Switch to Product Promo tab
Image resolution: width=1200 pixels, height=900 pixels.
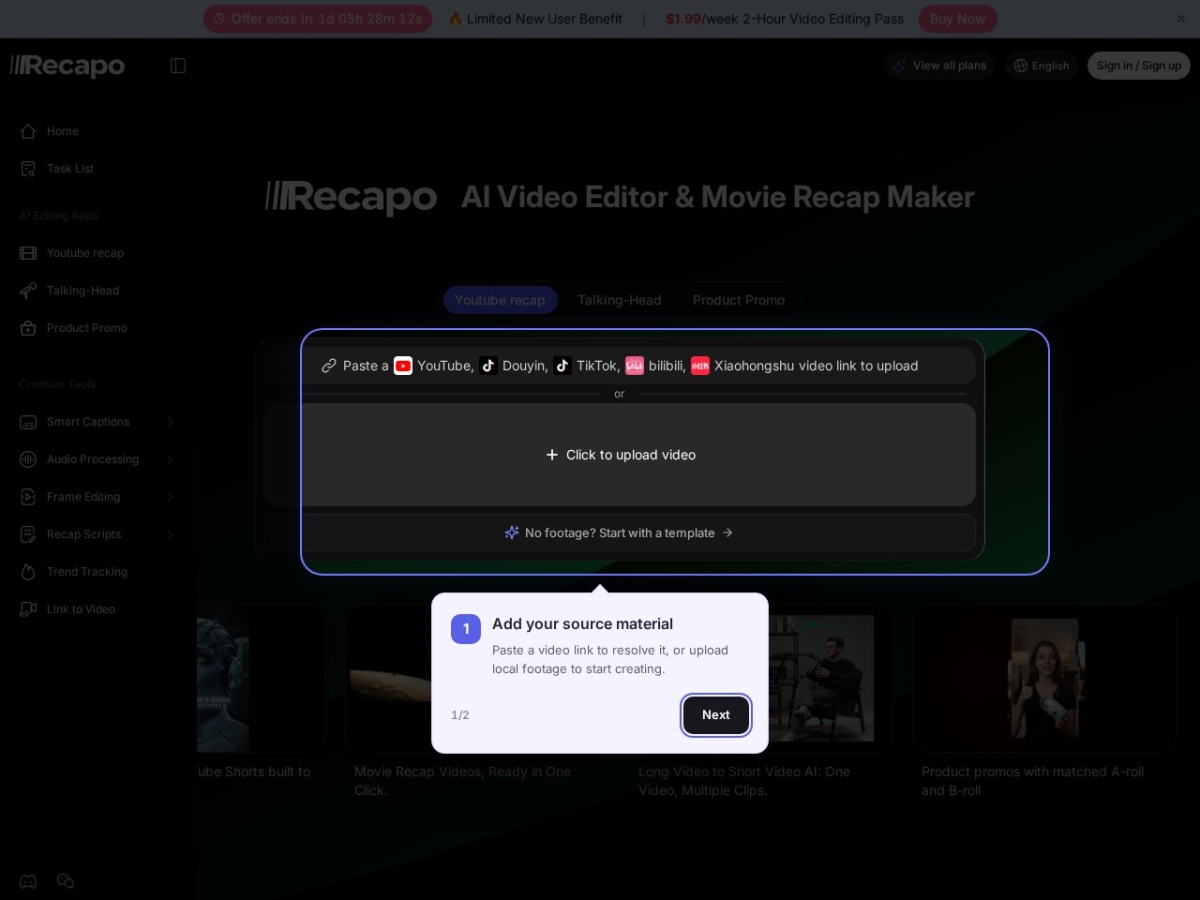point(739,300)
